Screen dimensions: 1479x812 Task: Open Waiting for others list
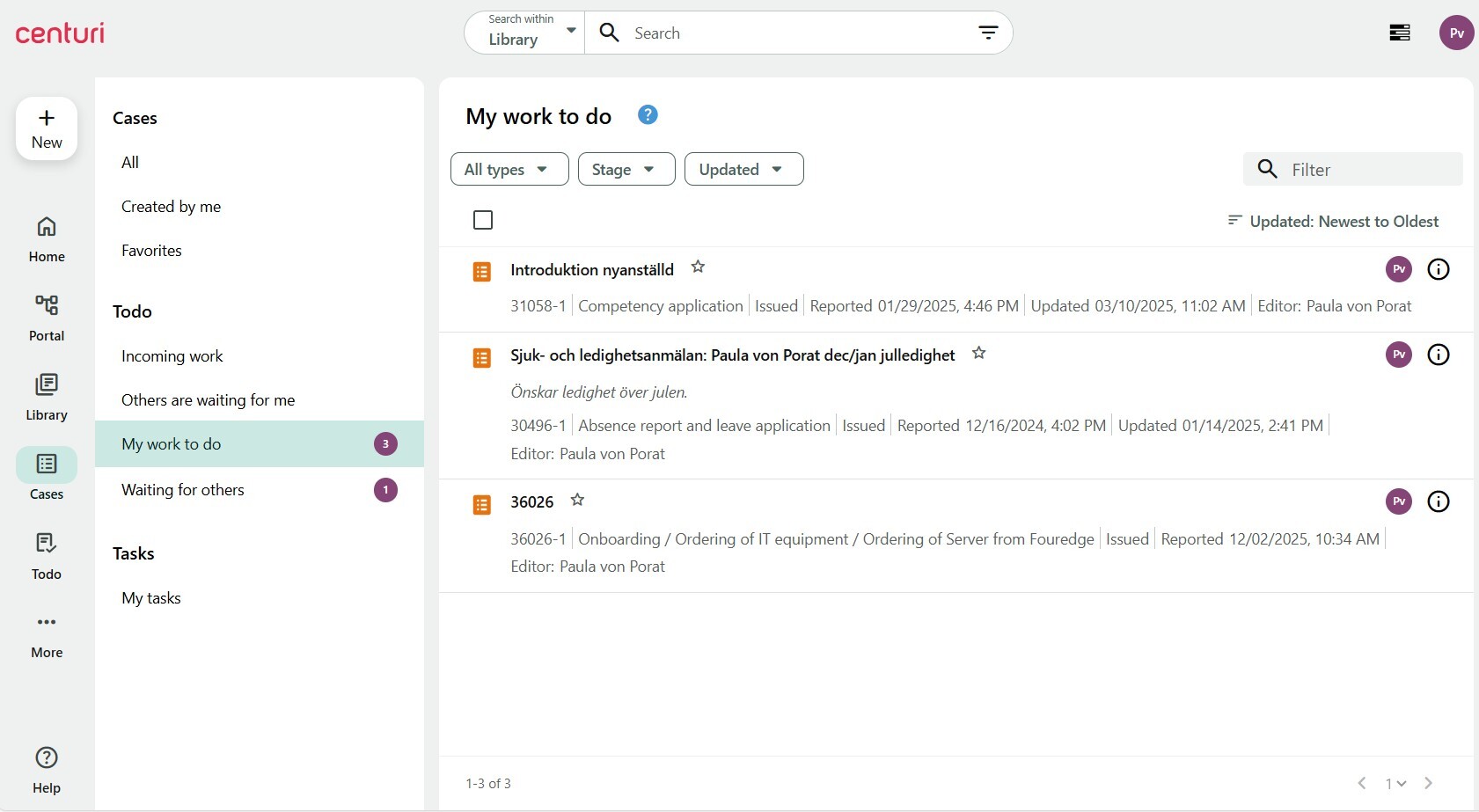[183, 490]
